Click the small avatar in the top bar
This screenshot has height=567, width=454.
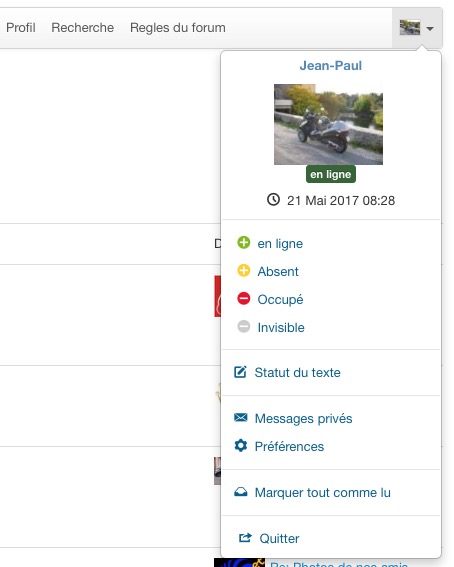pos(410,28)
